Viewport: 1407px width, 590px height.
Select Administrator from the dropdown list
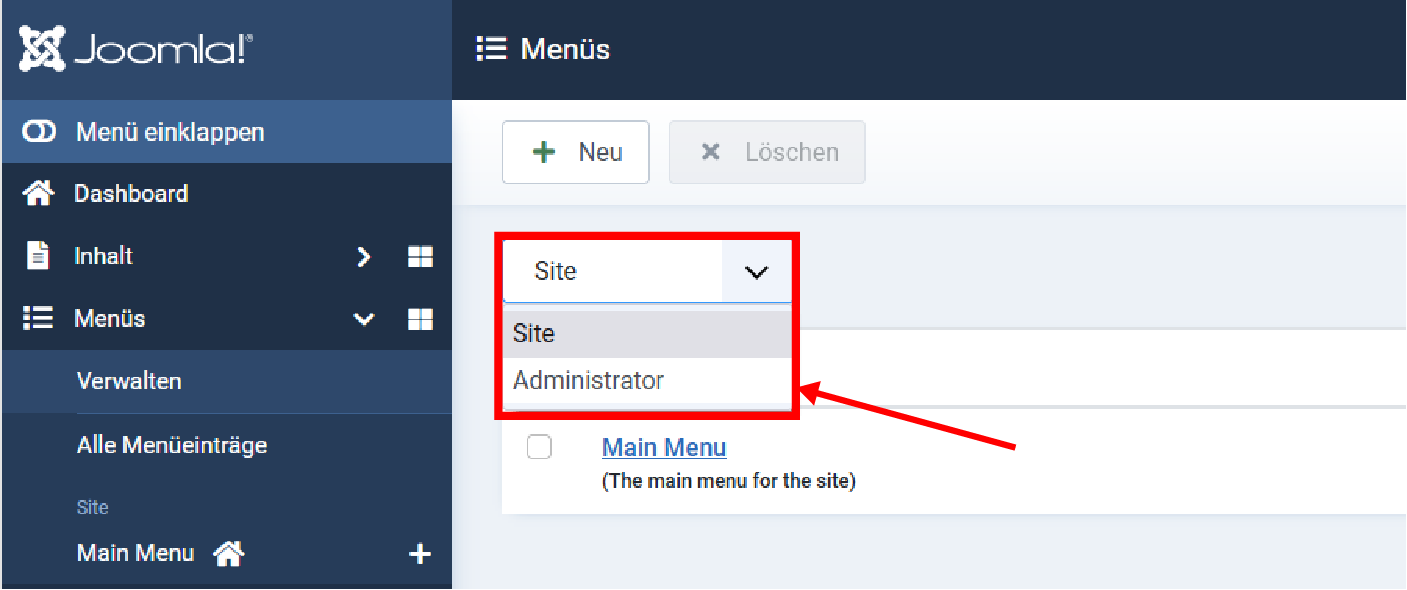pyautogui.click(x=588, y=381)
